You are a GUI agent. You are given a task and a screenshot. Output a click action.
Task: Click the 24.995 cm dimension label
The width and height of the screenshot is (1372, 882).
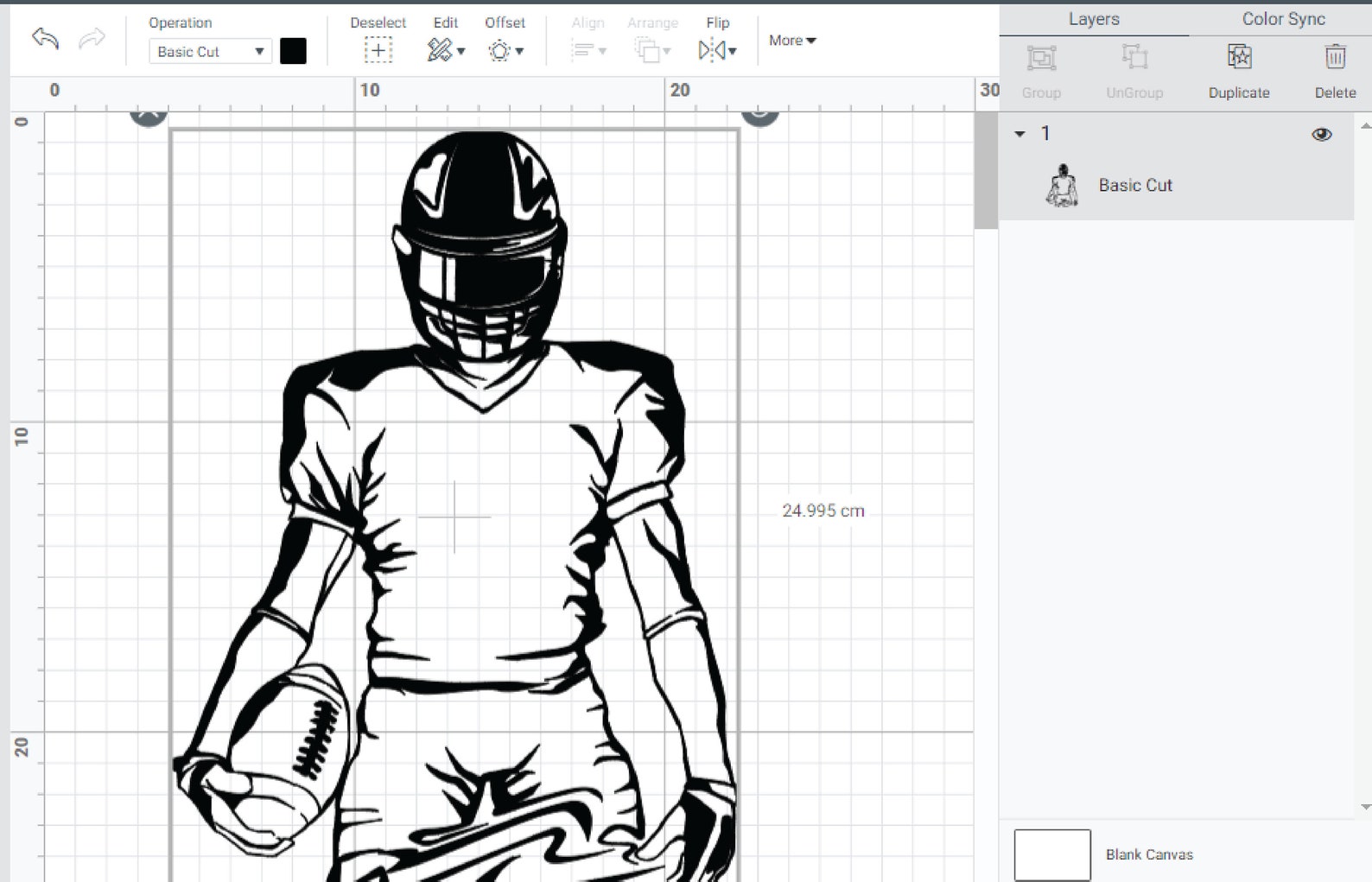click(823, 511)
